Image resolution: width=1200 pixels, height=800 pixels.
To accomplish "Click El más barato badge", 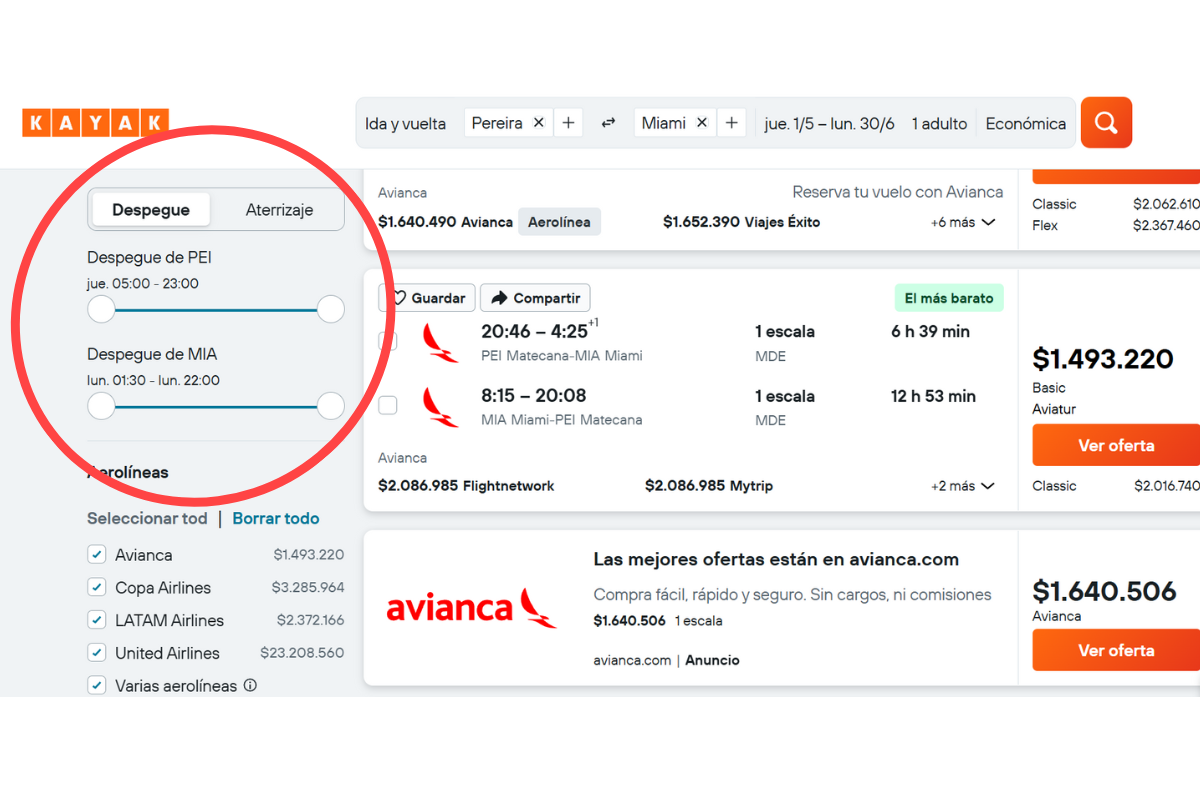I will (949, 298).
